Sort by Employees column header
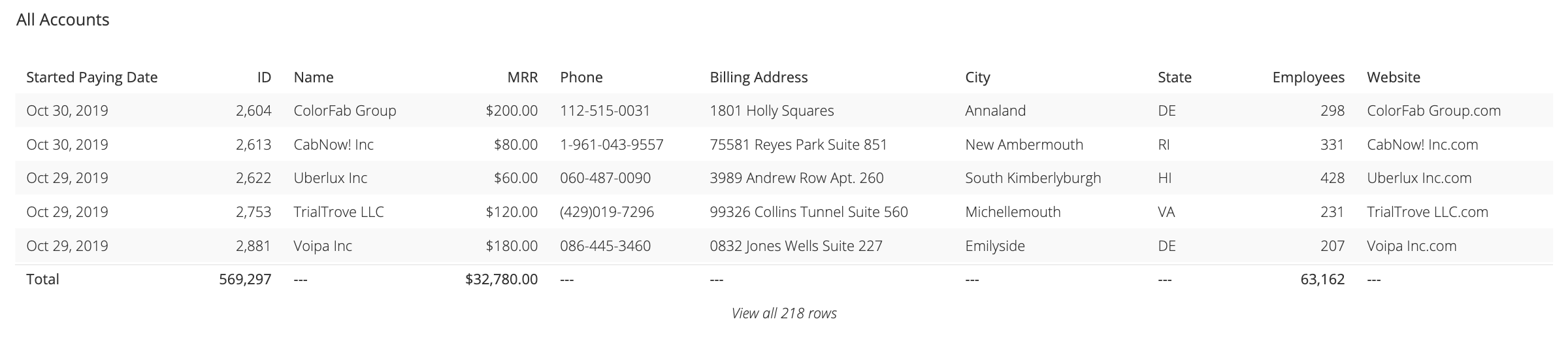Viewport: 1568px width, 349px height. pyautogui.click(x=1308, y=77)
